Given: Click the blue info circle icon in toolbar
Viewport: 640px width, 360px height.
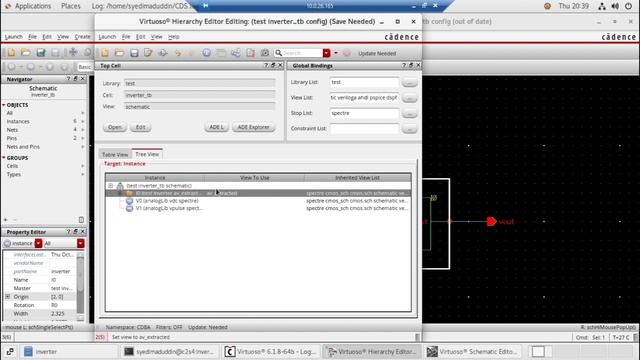Looking at the screenshot, I should pos(207,53).
